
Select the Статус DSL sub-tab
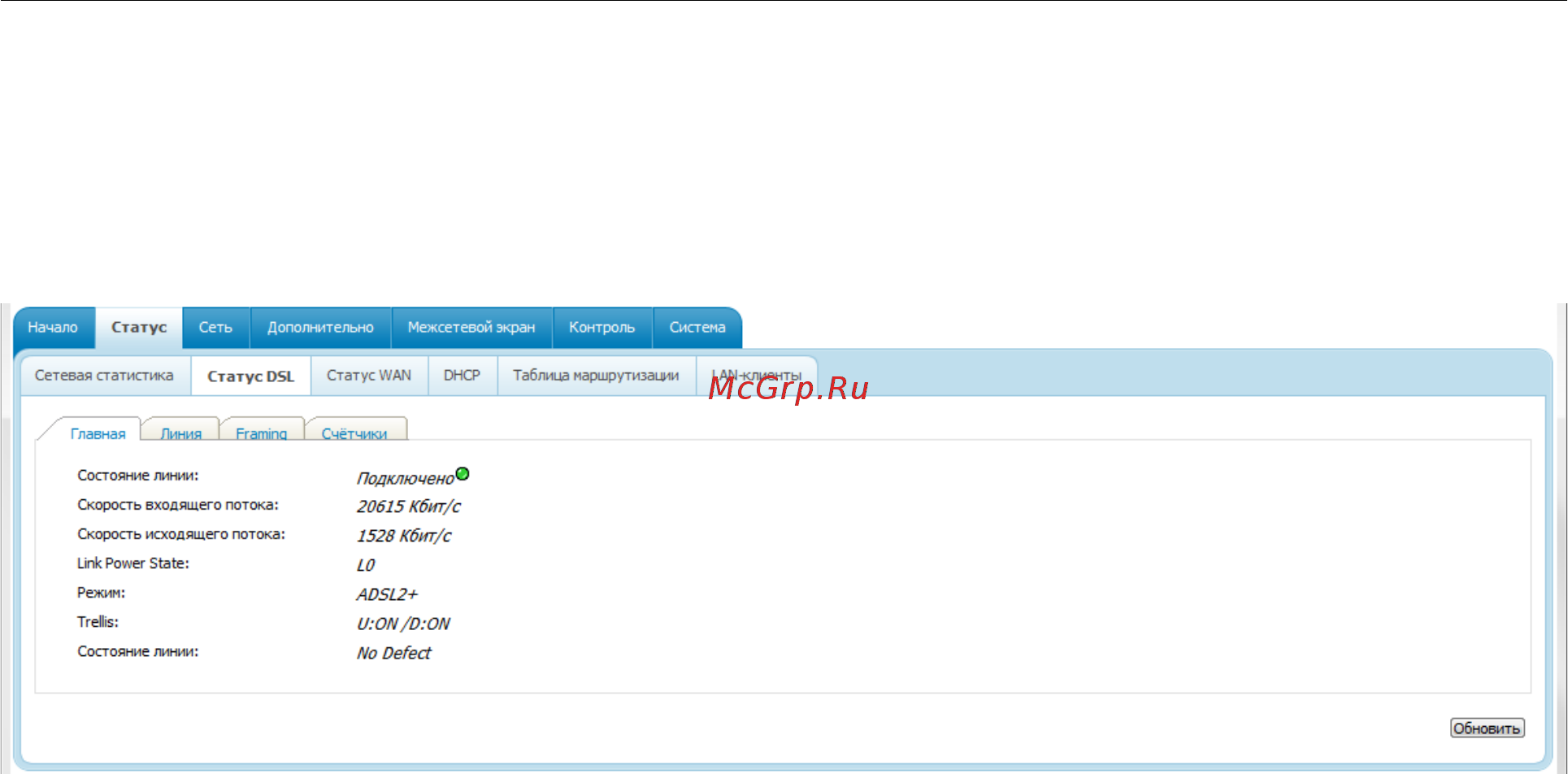pyautogui.click(x=250, y=376)
